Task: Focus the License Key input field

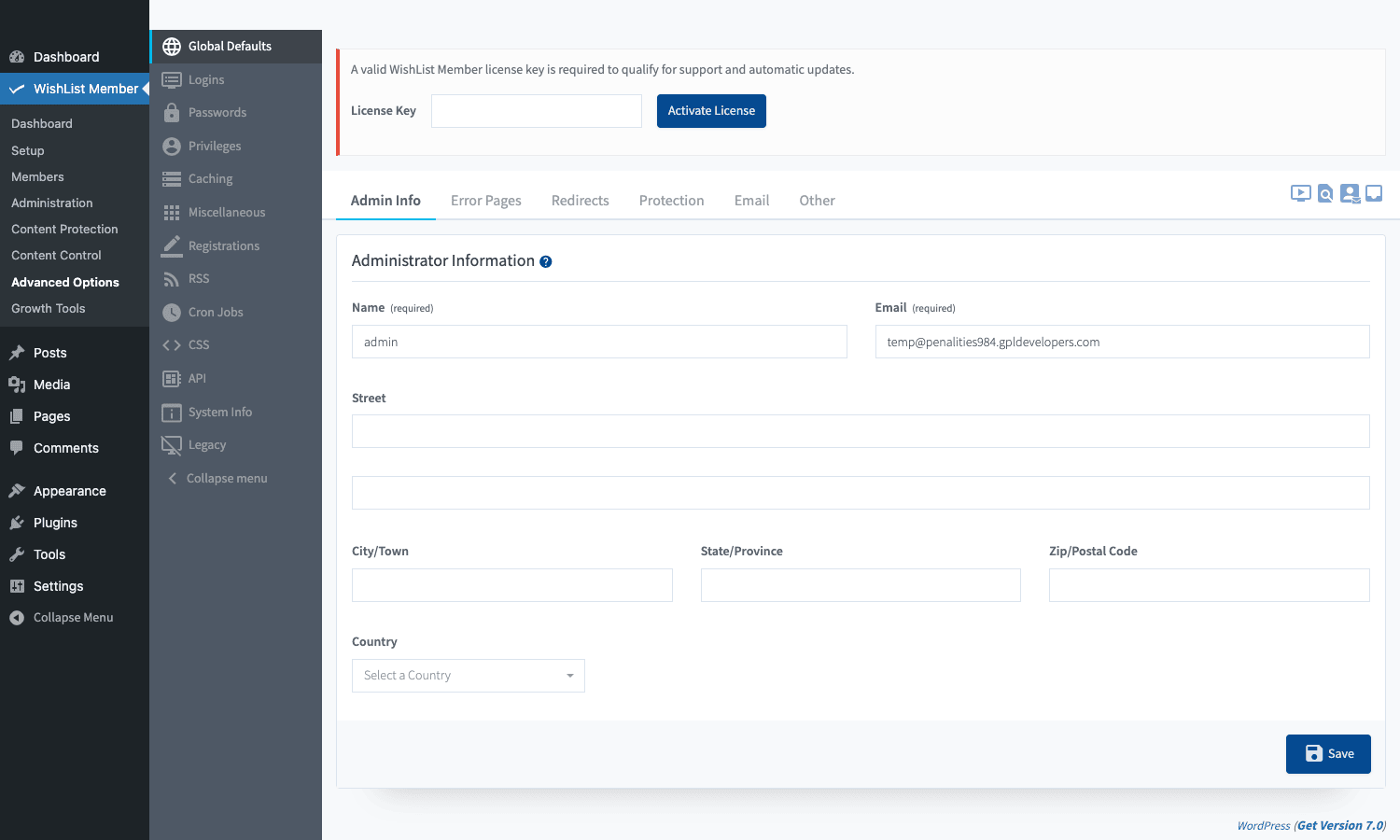Action: click(537, 111)
